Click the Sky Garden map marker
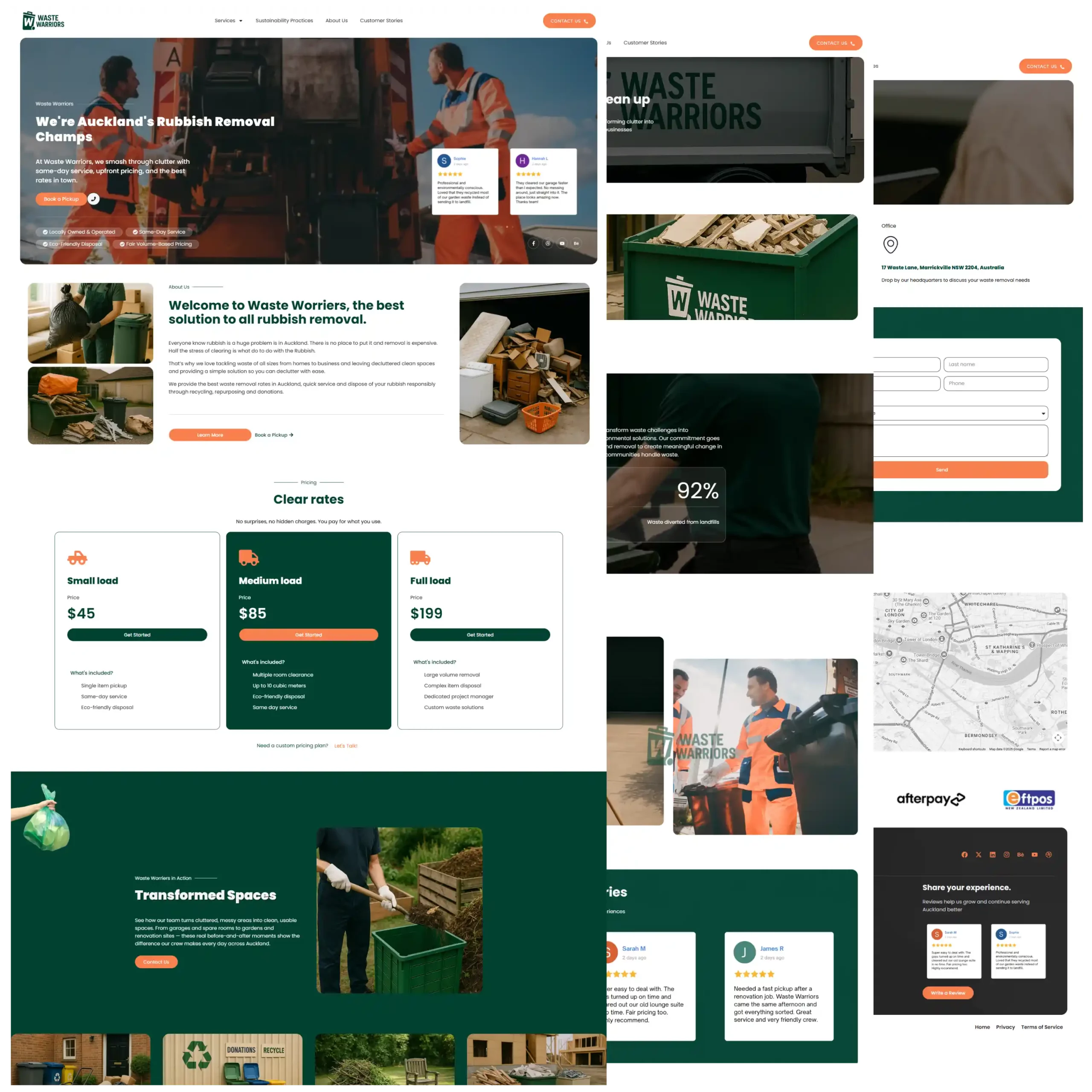Screen dimensions: 1092x1092 coord(915,621)
